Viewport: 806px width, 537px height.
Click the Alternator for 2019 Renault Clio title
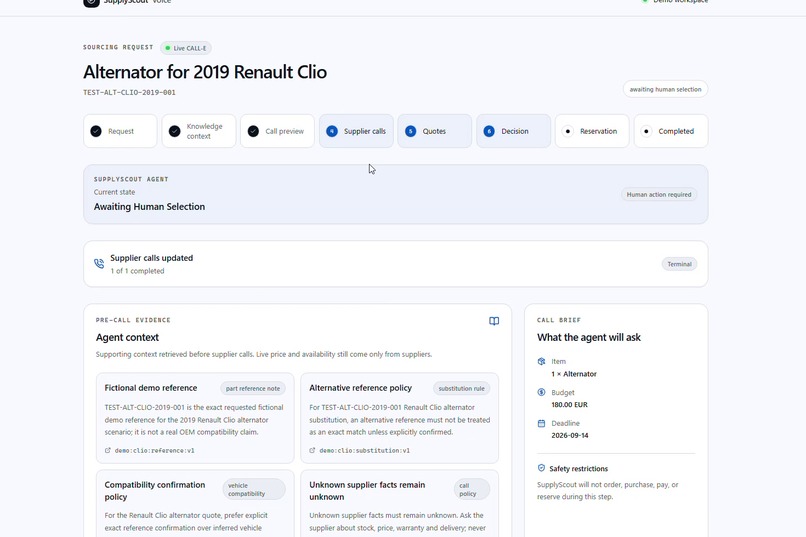coord(205,72)
